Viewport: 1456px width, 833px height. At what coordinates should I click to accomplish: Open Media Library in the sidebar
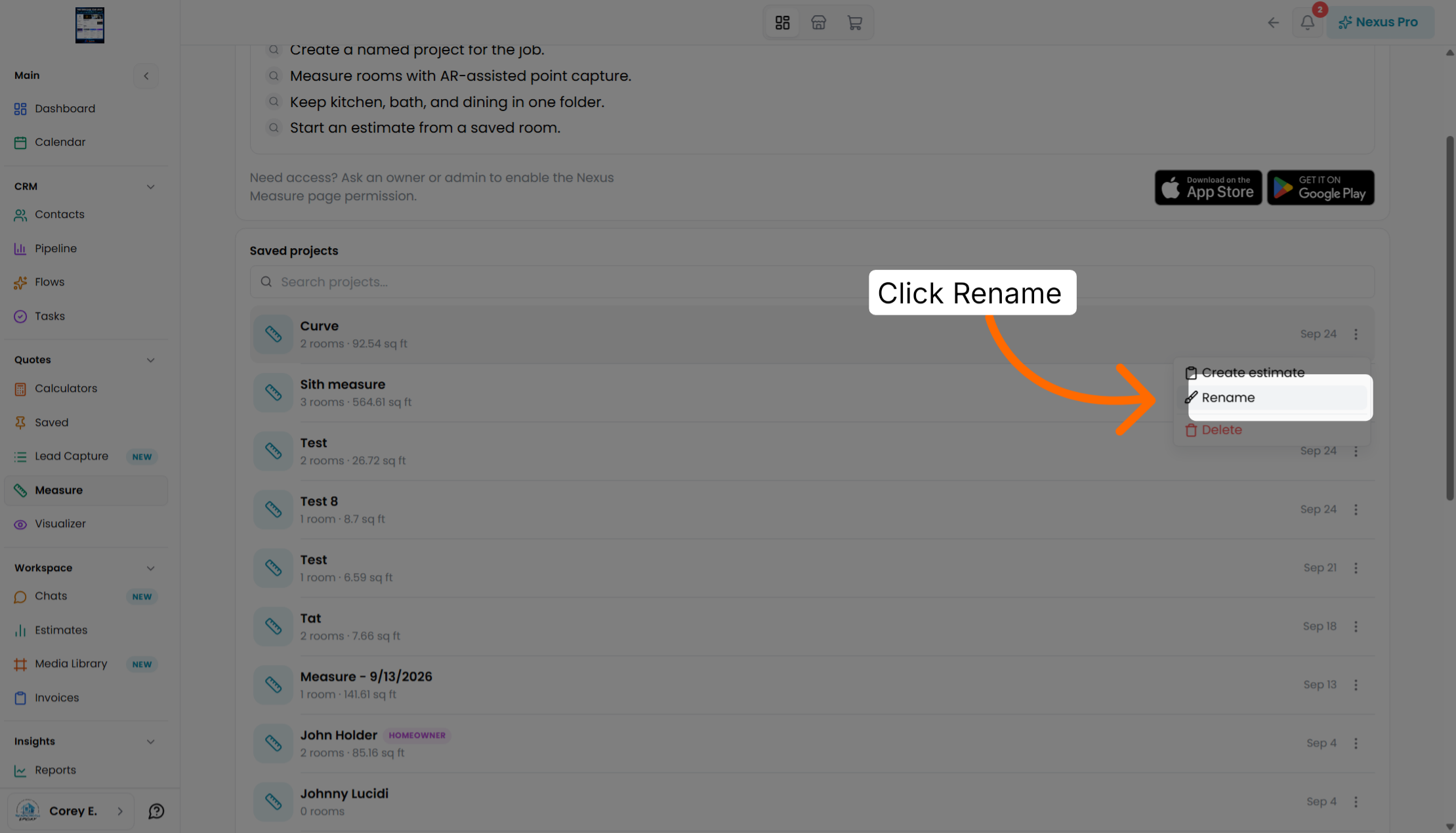[85, 664]
